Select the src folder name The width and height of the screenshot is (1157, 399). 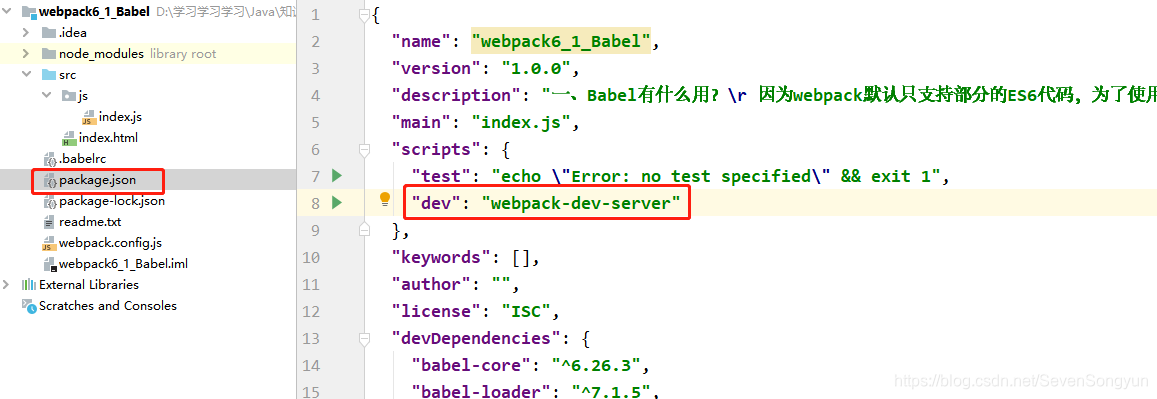pos(67,74)
